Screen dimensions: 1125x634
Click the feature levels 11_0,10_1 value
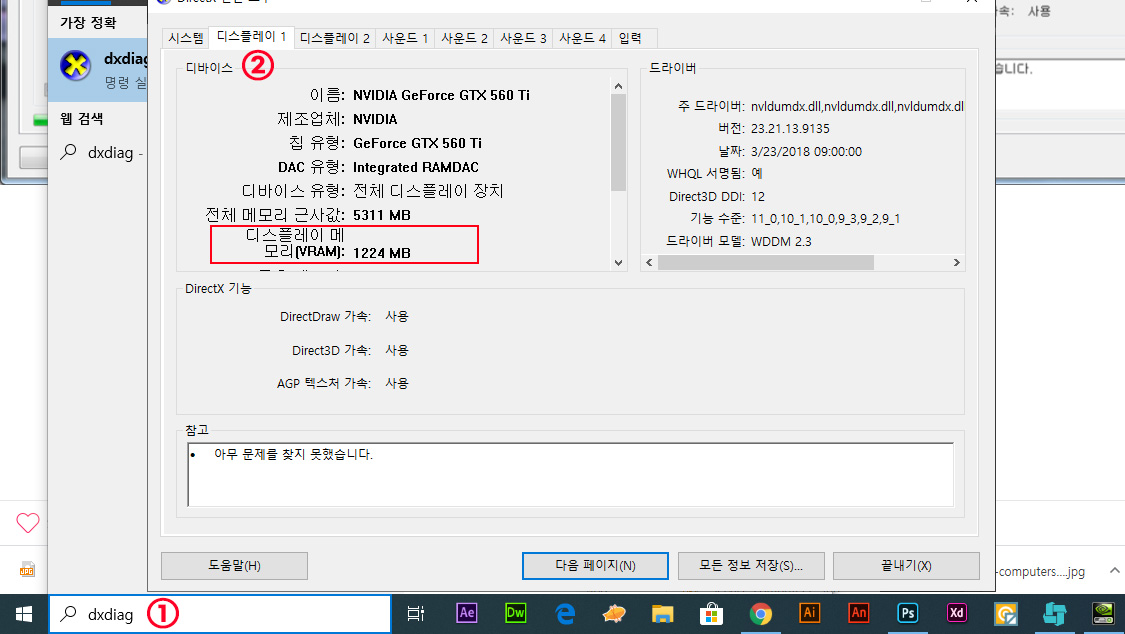click(x=825, y=219)
